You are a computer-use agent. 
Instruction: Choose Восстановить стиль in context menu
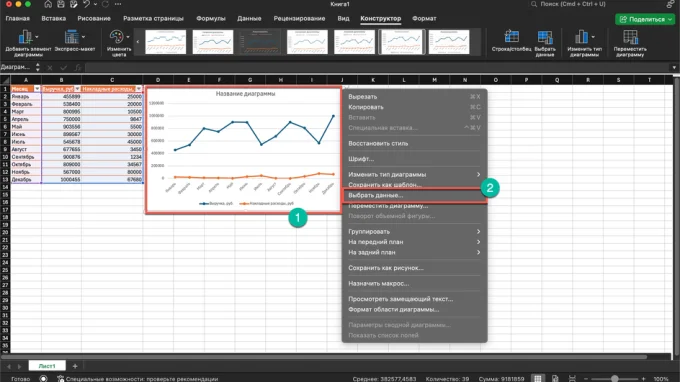414,144
